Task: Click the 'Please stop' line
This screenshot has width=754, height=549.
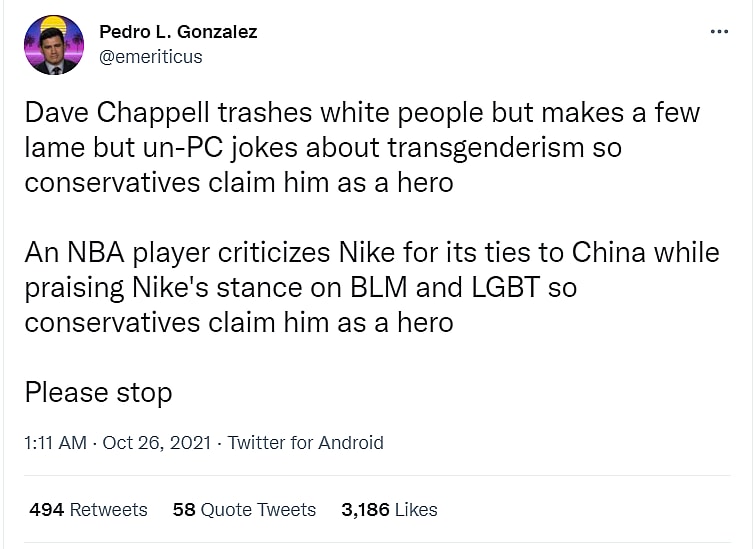Action: [98, 392]
